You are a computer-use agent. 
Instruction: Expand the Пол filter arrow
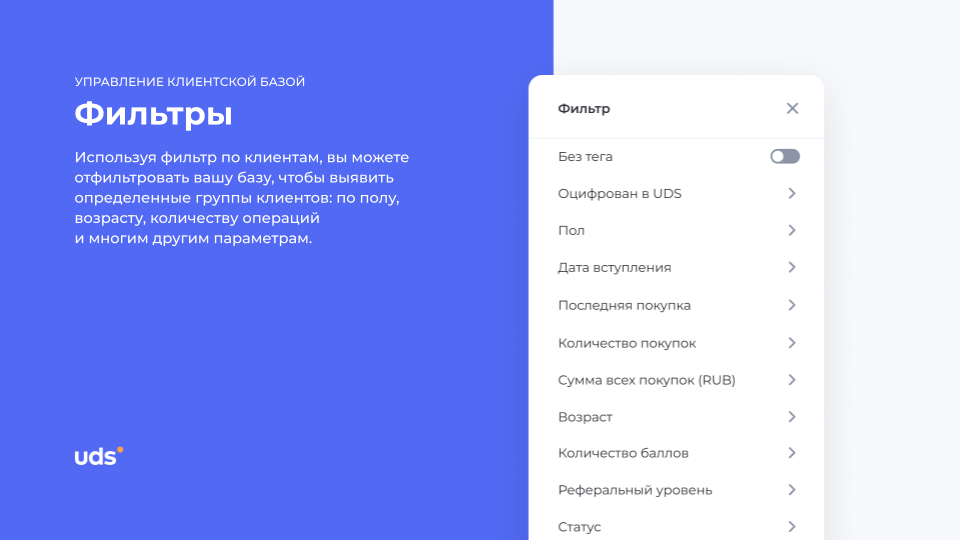click(x=791, y=230)
